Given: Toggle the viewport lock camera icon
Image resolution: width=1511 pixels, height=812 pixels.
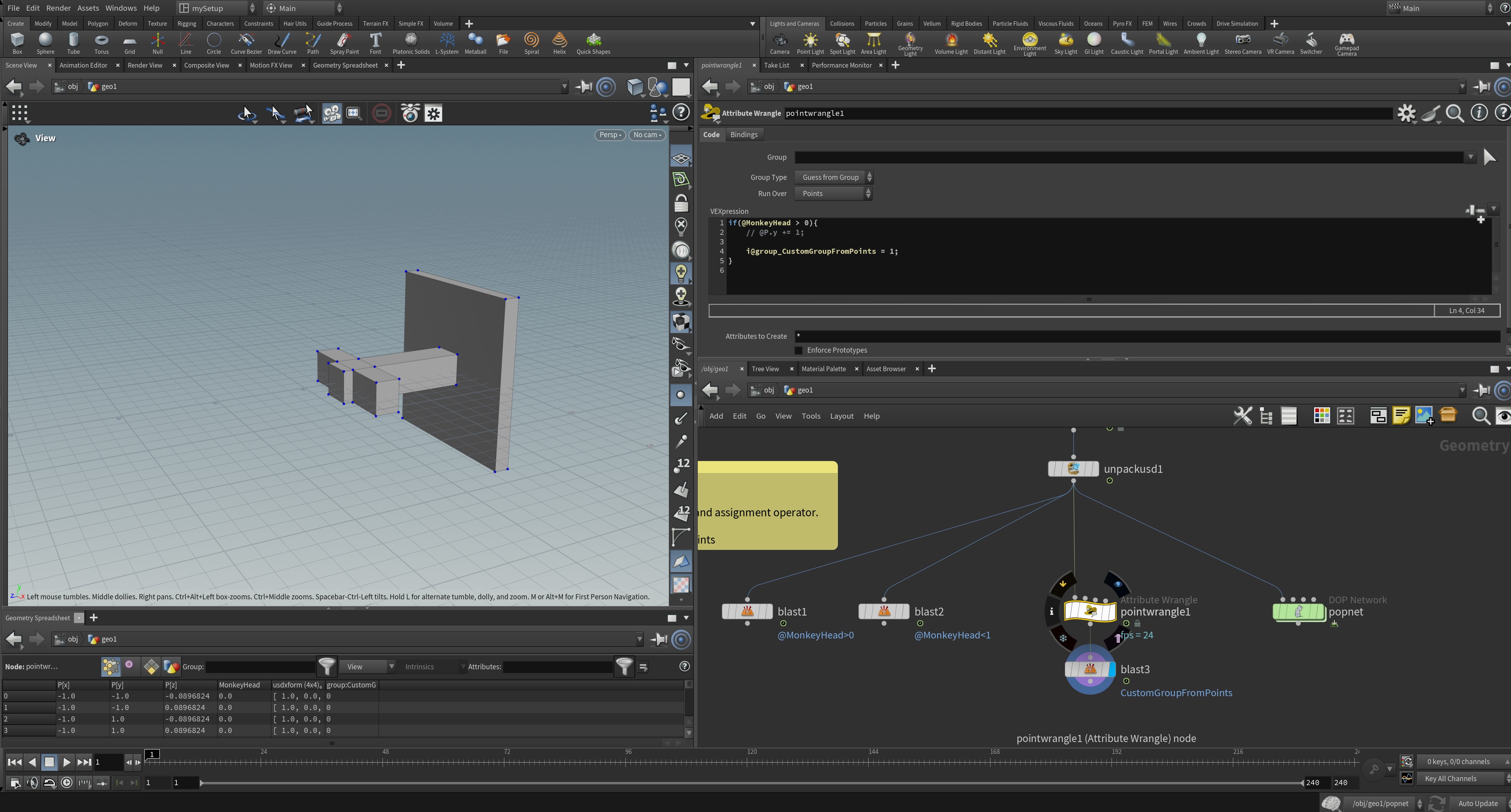Looking at the screenshot, I should (680, 204).
